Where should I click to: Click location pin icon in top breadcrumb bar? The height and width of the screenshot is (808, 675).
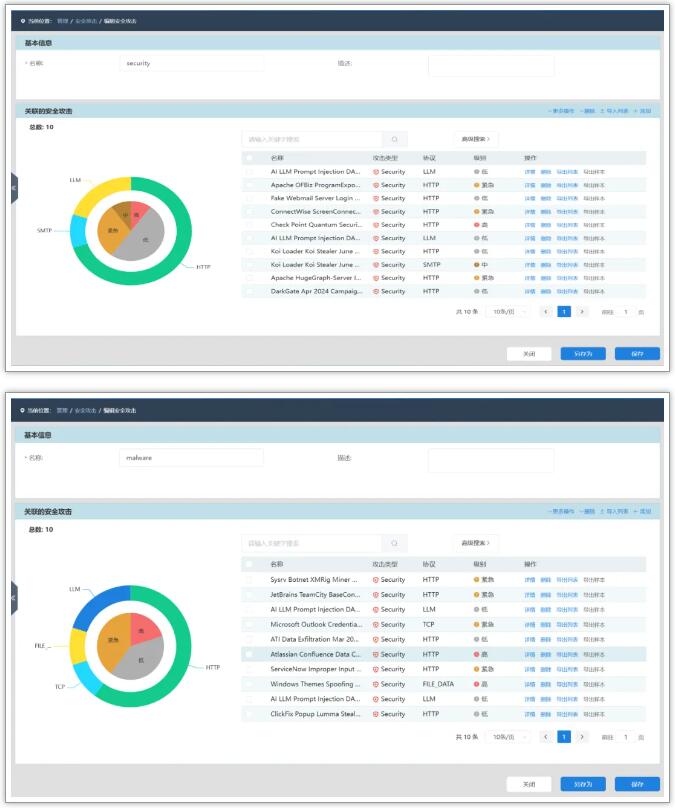23,20
